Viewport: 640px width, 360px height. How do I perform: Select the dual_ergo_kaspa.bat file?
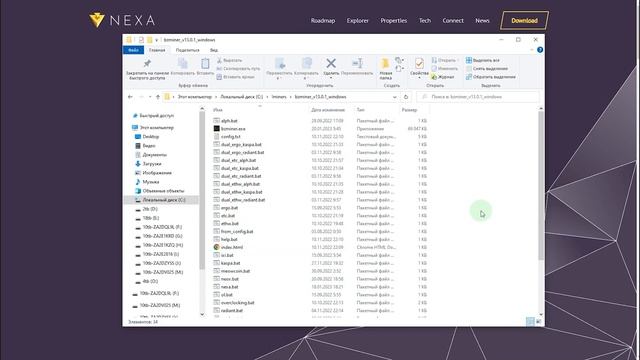(241, 144)
